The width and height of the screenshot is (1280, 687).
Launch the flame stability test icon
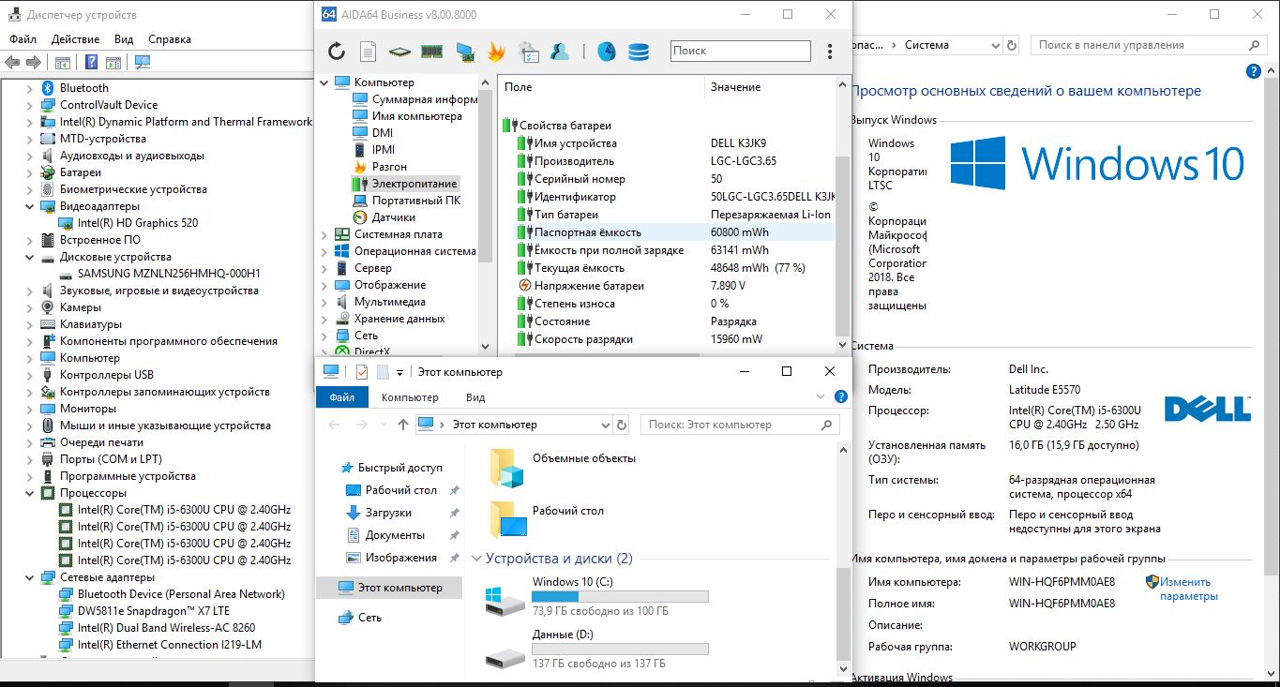497,51
